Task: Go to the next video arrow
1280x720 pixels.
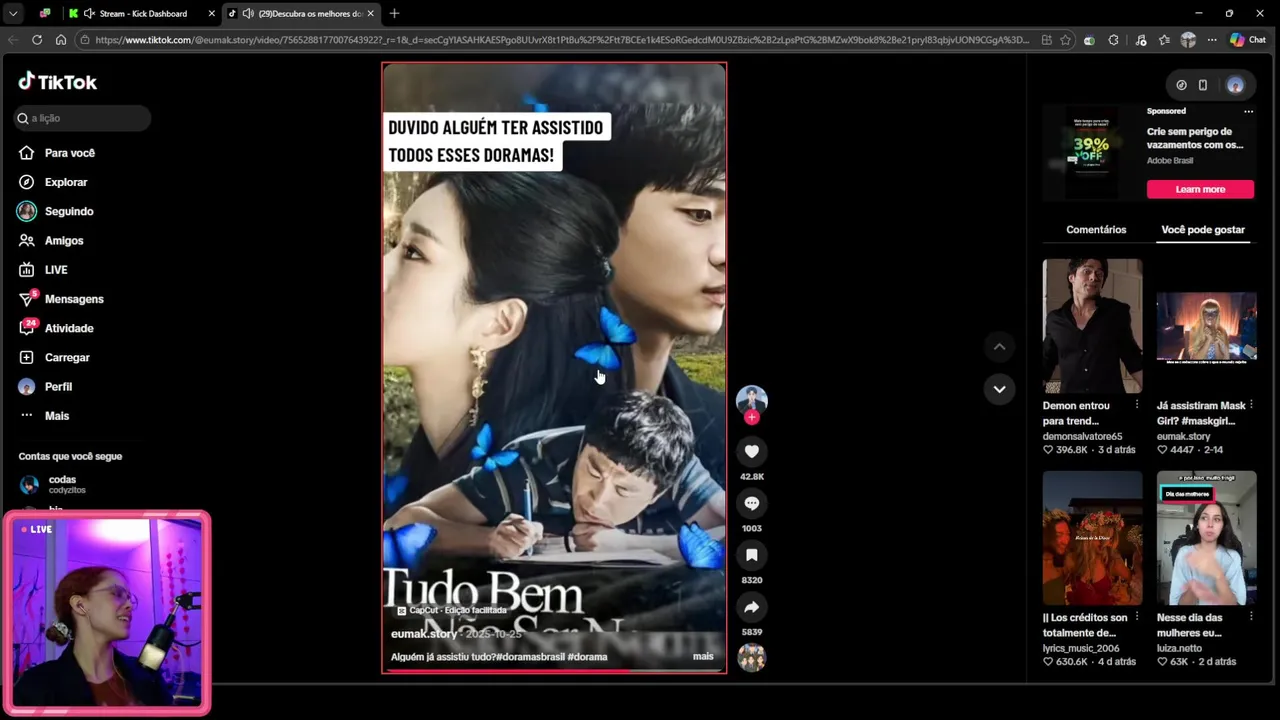Action: click(999, 389)
